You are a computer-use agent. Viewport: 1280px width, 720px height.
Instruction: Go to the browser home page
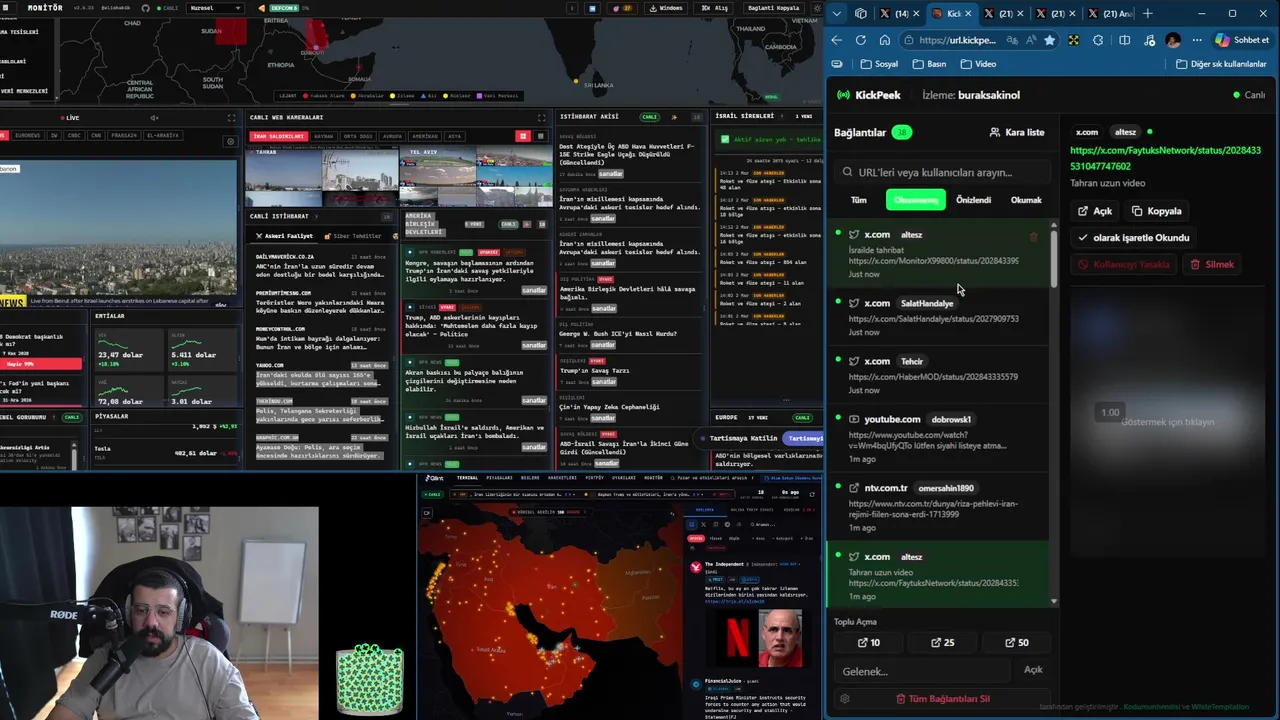pos(885,40)
